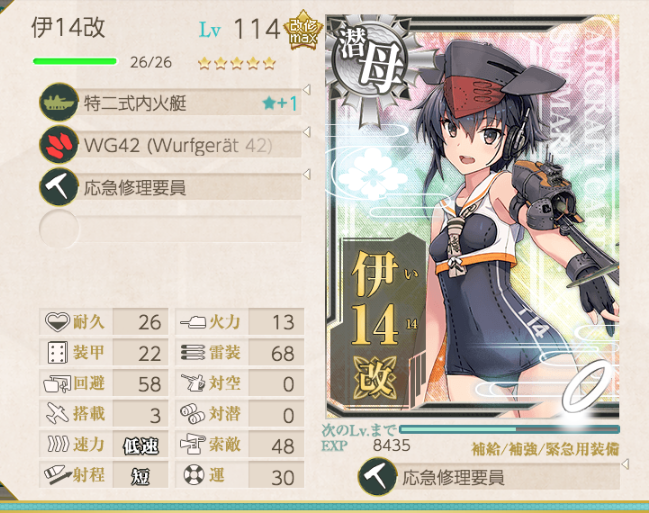
Task: Click the lifebuoy icon next to 運
Action: click(194, 474)
